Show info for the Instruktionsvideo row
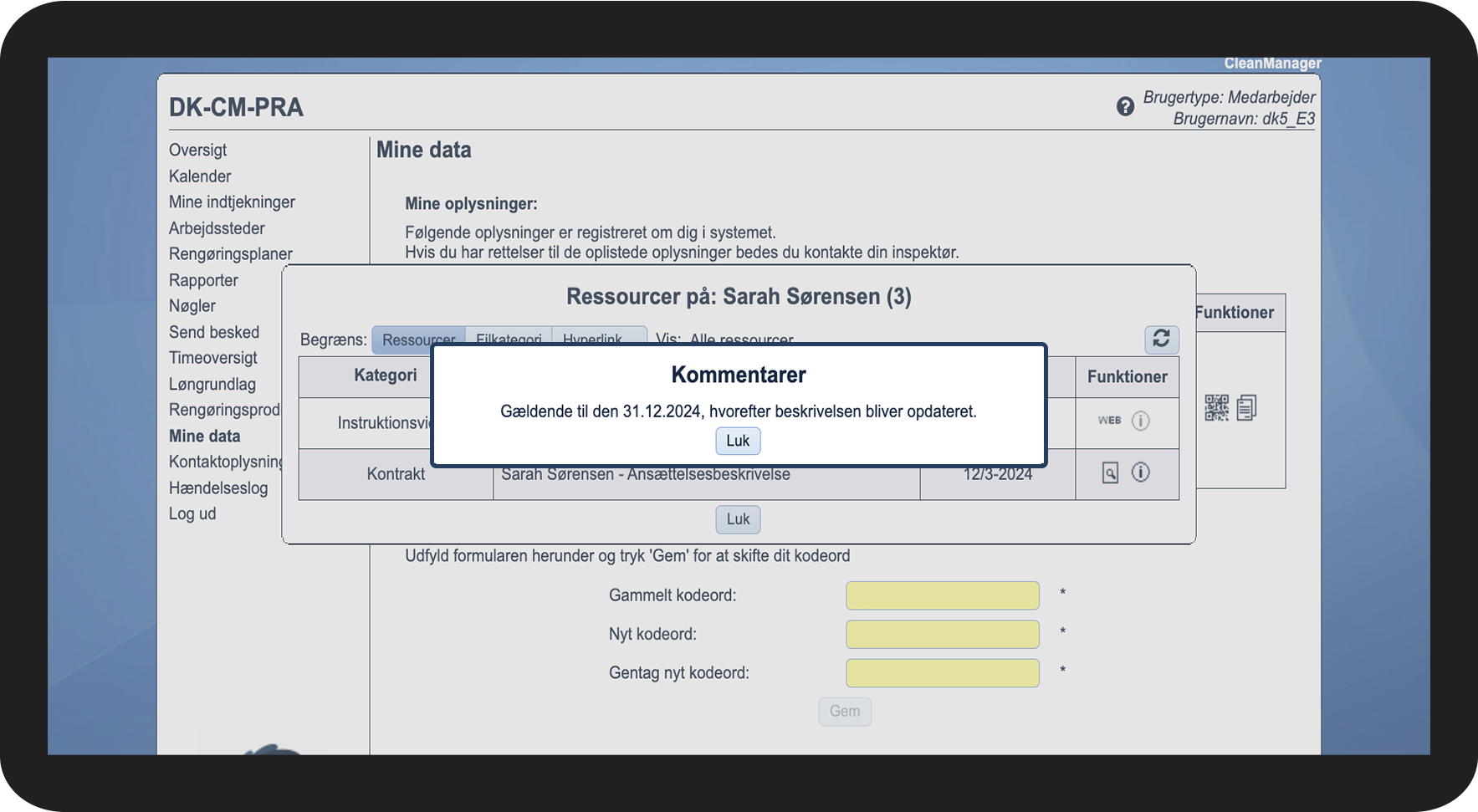Viewport: 1478px width, 812px height. pos(1141,421)
